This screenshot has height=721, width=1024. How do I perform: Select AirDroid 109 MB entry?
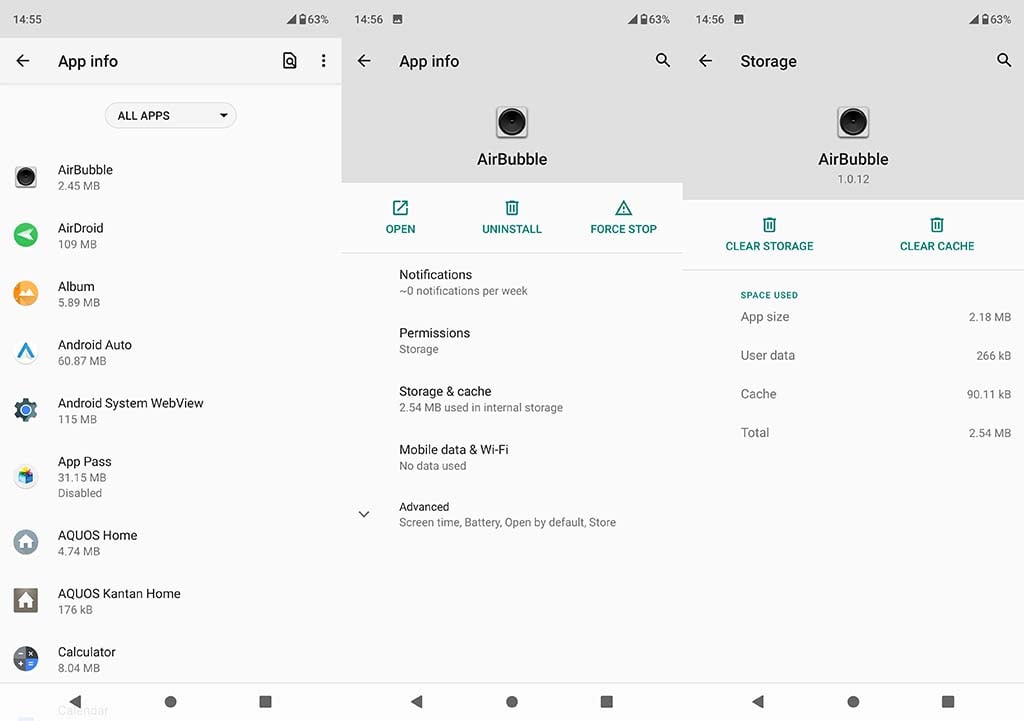click(170, 235)
